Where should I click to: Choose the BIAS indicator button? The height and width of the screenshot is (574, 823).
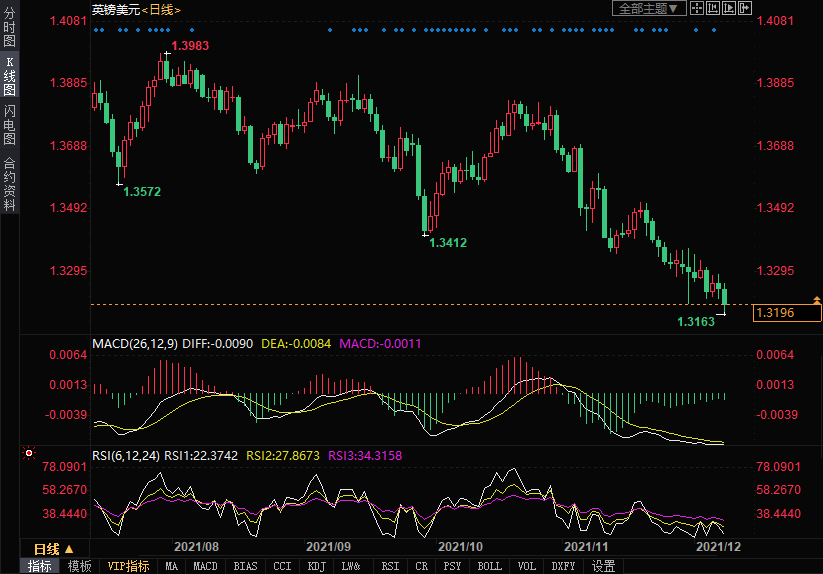pos(244,566)
